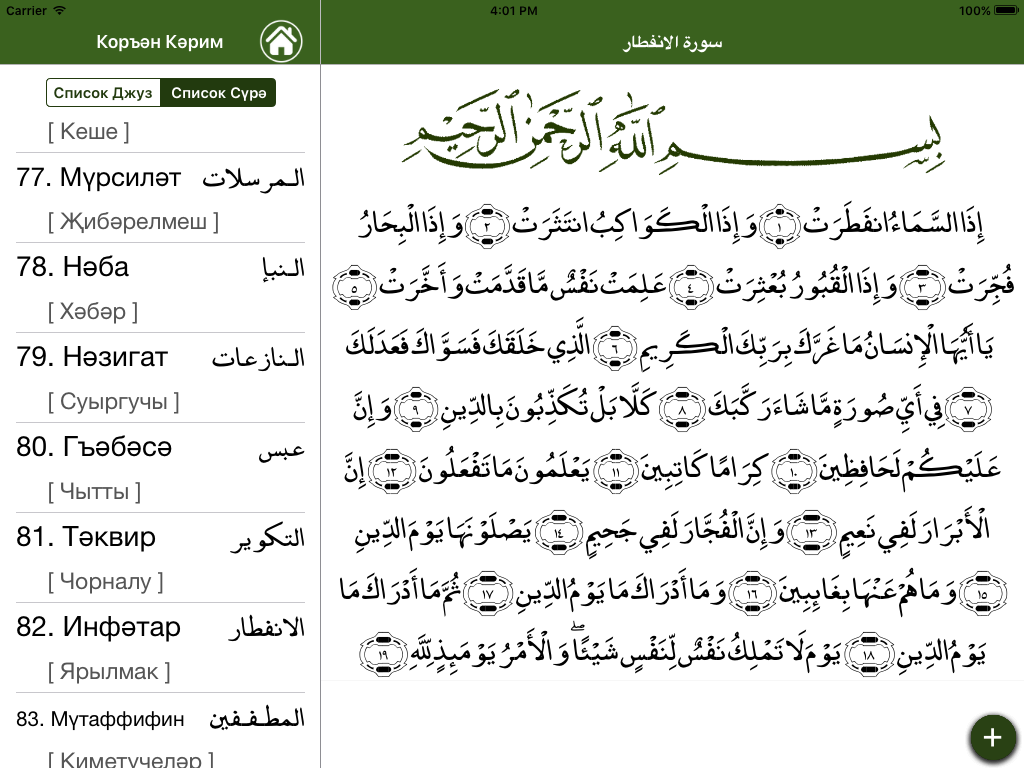Tap verse marker ٥ ending second line

pyautogui.click(x=355, y=287)
